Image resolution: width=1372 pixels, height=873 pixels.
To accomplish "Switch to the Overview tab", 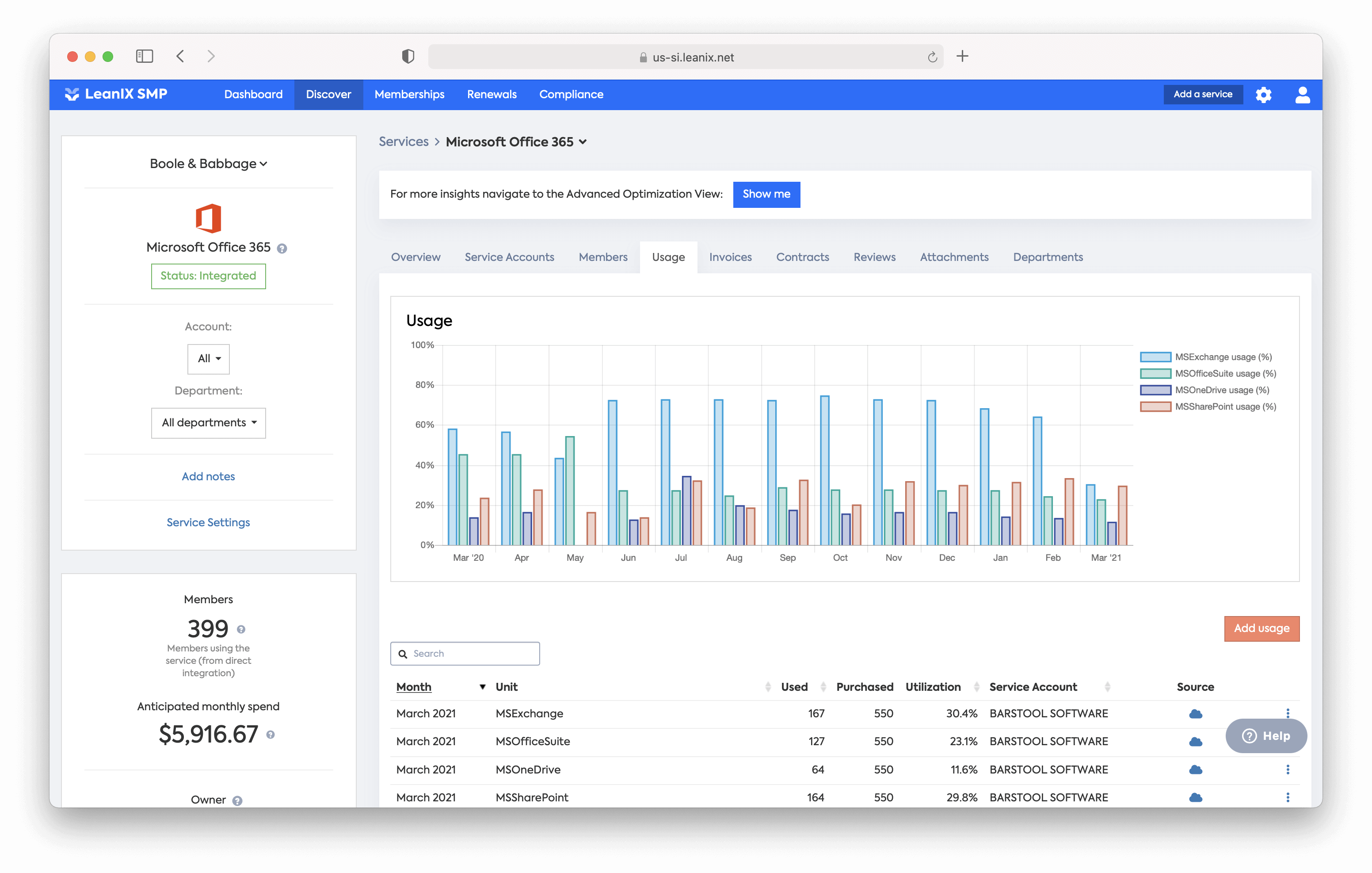I will click(415, 257).
